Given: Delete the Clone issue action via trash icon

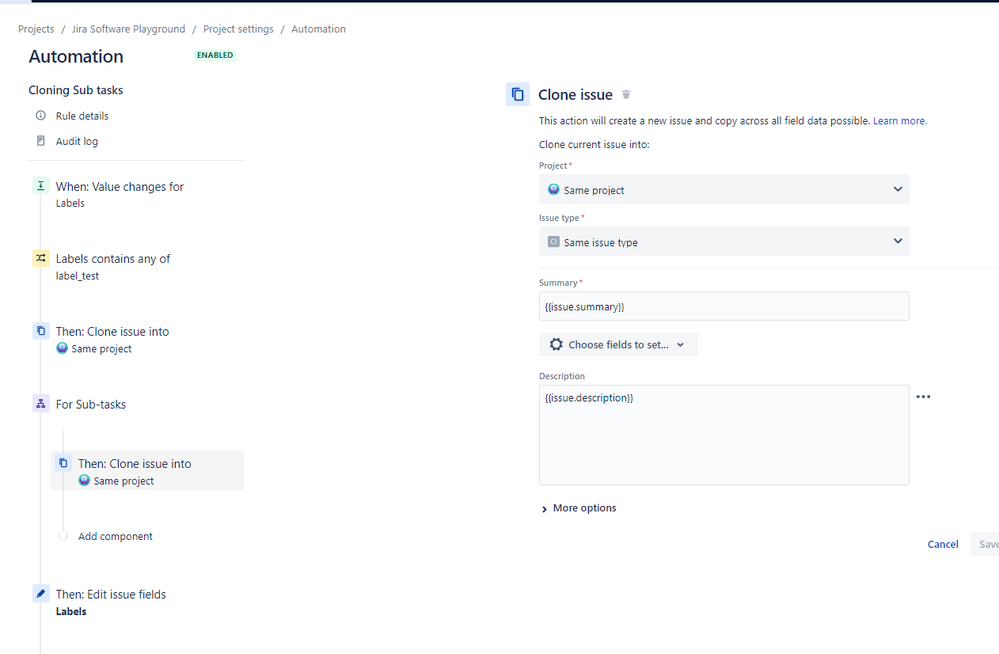Looking at the screenshot, I should point(626,94).
